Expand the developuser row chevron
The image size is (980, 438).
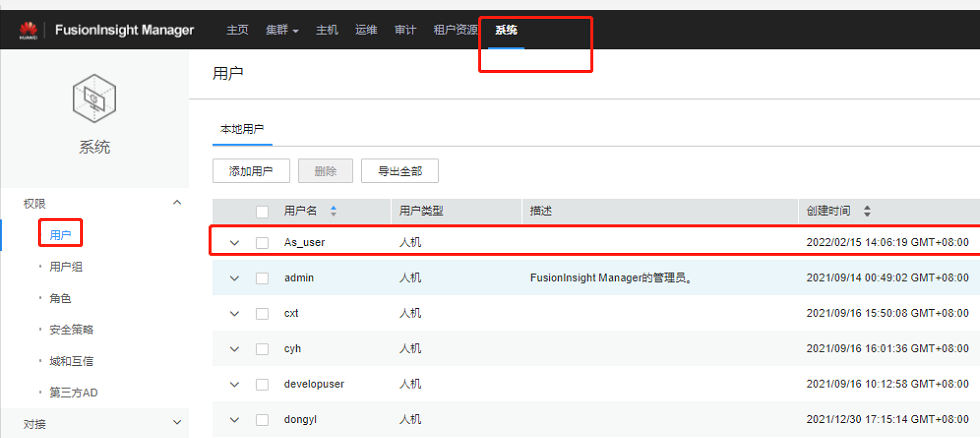click(234, 384)
